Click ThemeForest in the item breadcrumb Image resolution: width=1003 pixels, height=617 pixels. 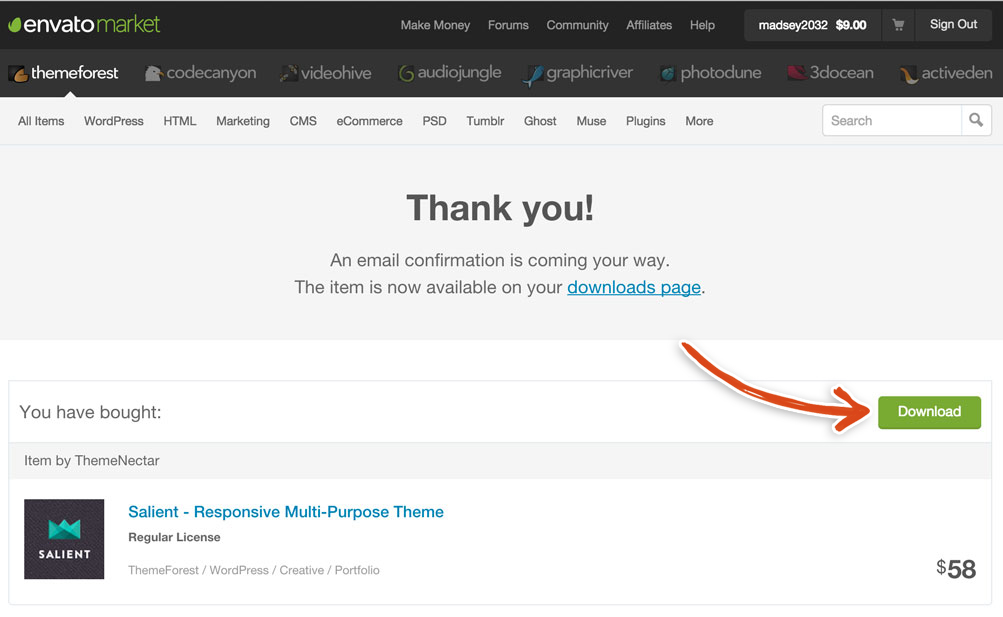[163, 570]
